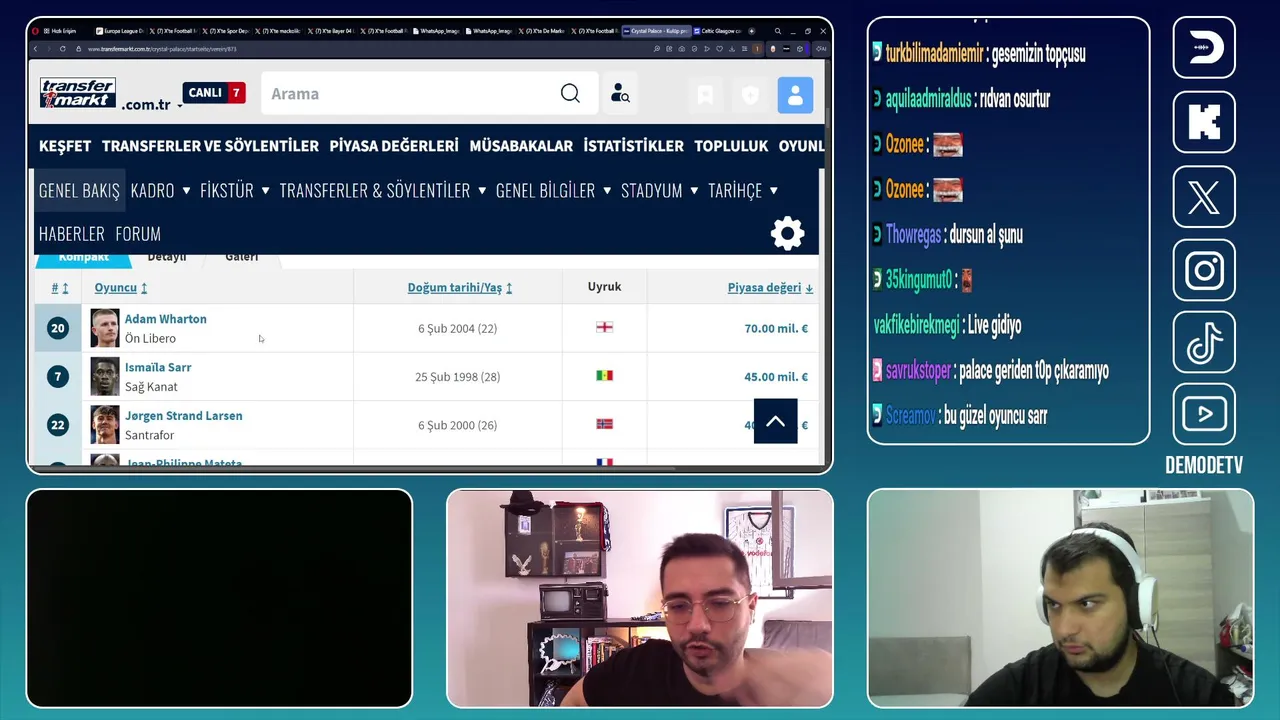This screenshot has width=1280, height=720.
Task: Expand the FİKSTÜR dropdown
Action: (x=235, y=190)
